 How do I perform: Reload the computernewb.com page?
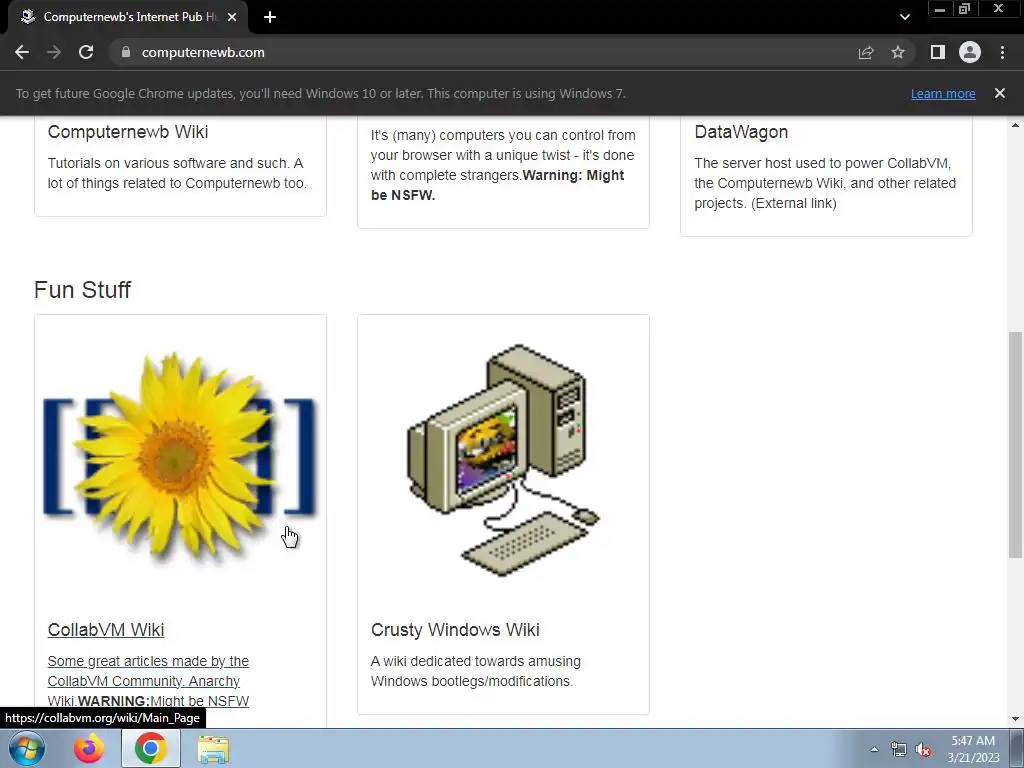pos(86,52)
